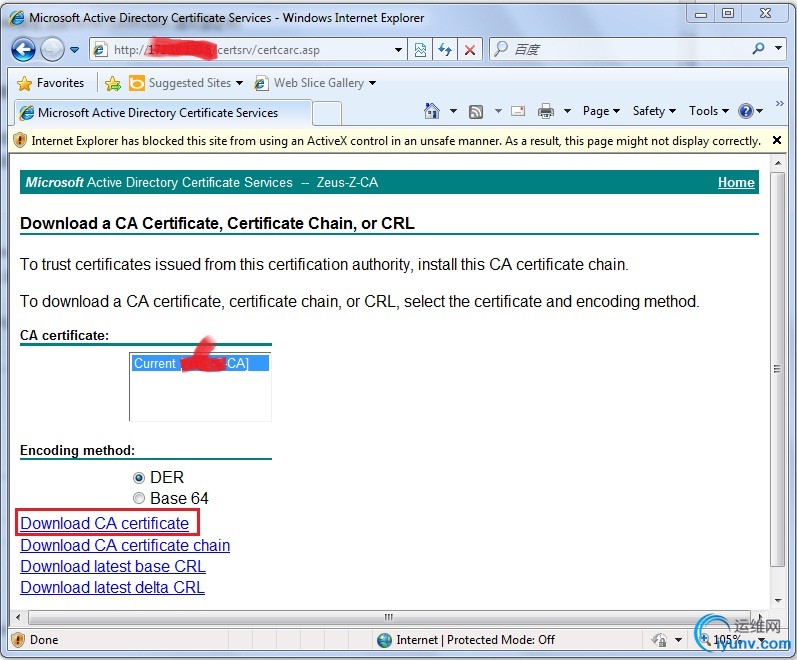Click Download latest delta CRL link
This screenshot has height=660, width=797.
(x=112, y=587)
